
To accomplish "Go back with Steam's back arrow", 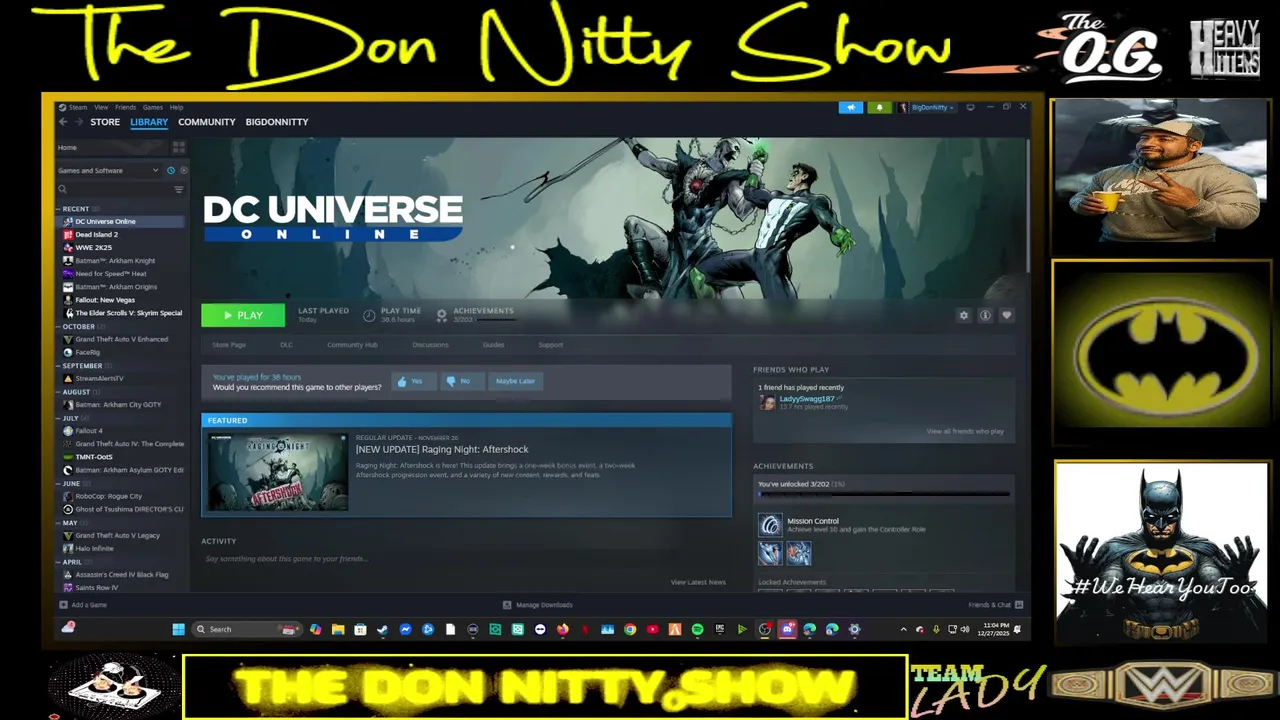I will pyautogui.click(x=63, y=122).
